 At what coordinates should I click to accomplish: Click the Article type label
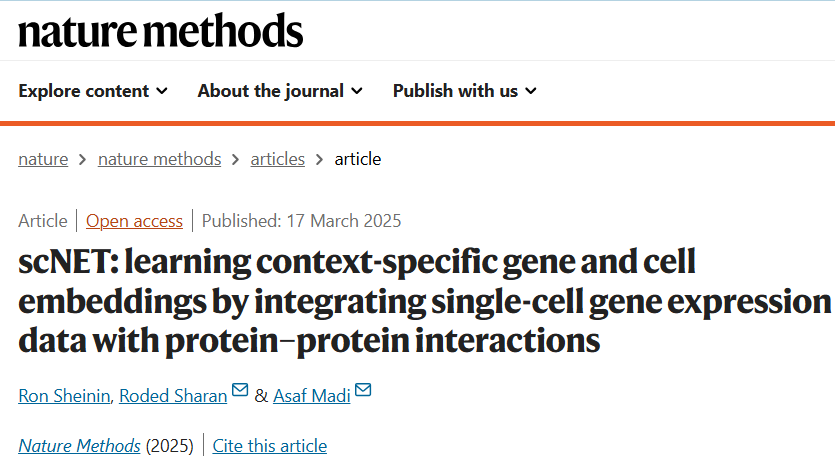pyautogui.click(x=43, y=221)
